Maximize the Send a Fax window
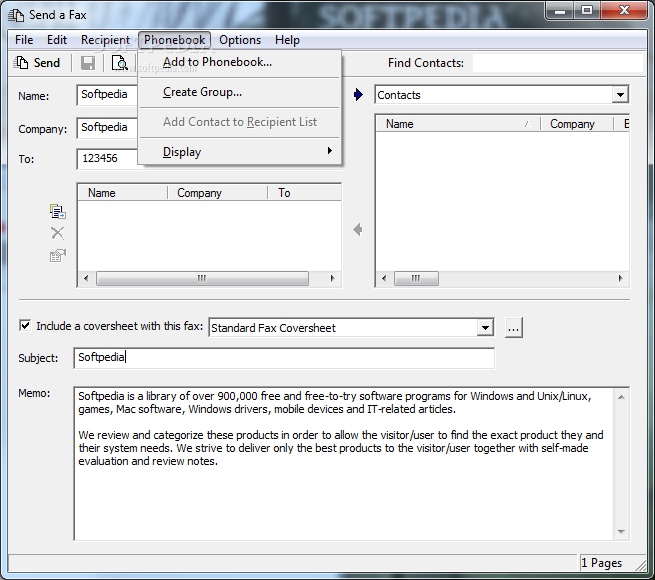The height and width of the screenshot is (580, 655). (587, 10)
